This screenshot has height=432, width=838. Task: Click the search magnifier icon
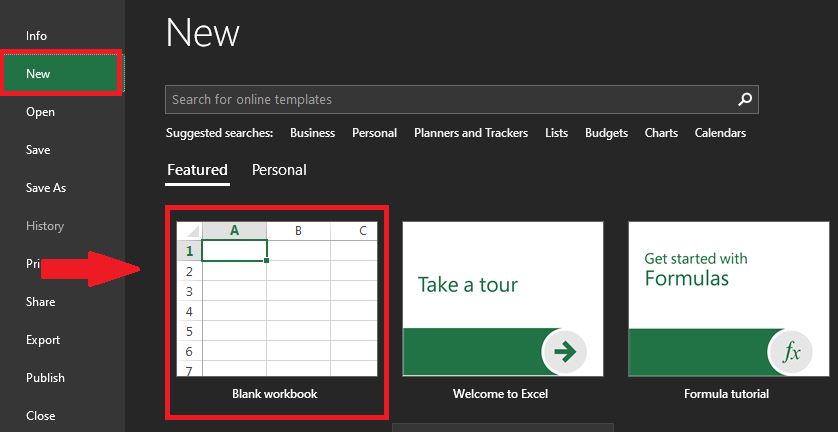coord(744,100)
